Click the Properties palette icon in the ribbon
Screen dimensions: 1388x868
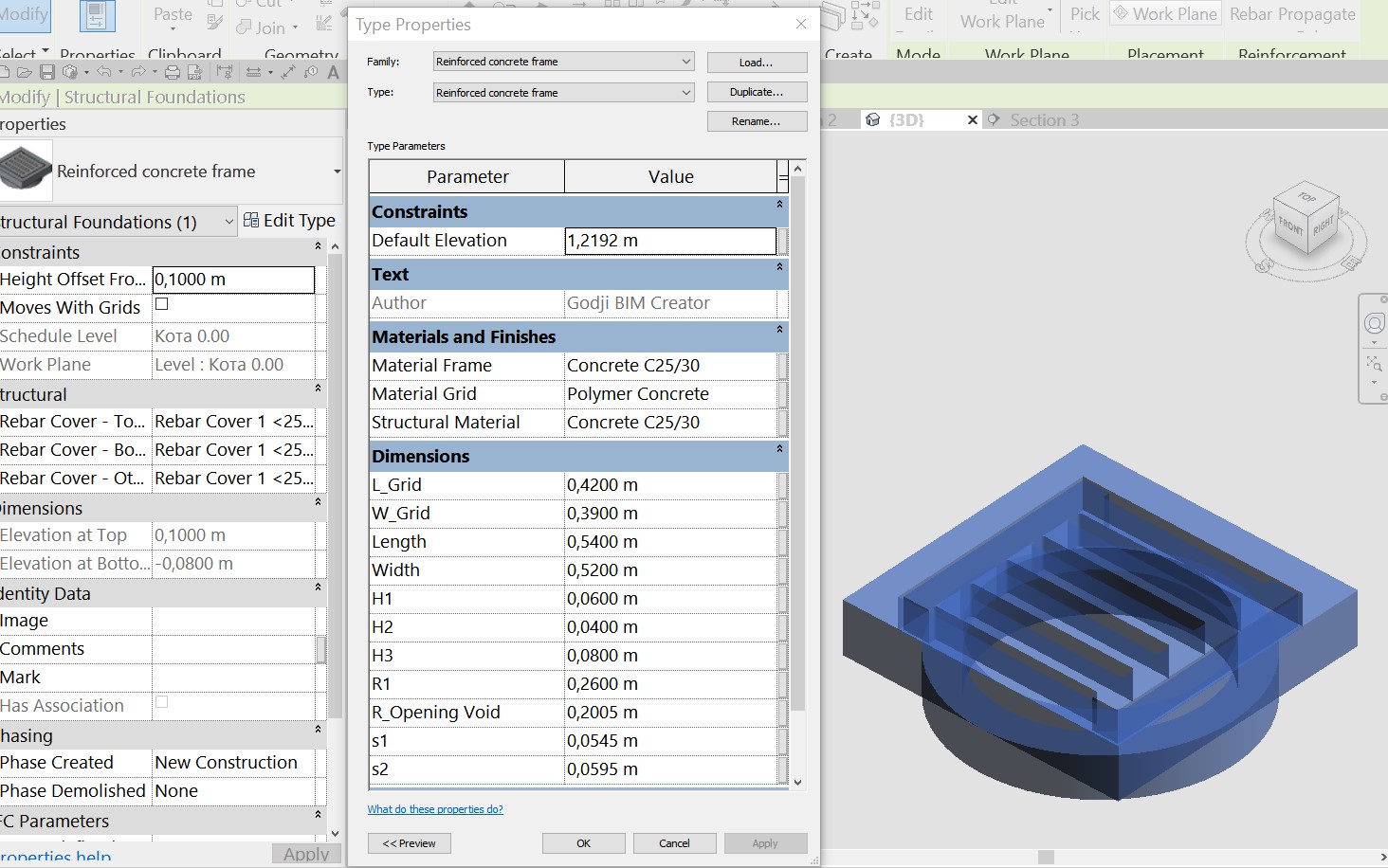click(96, 16)
